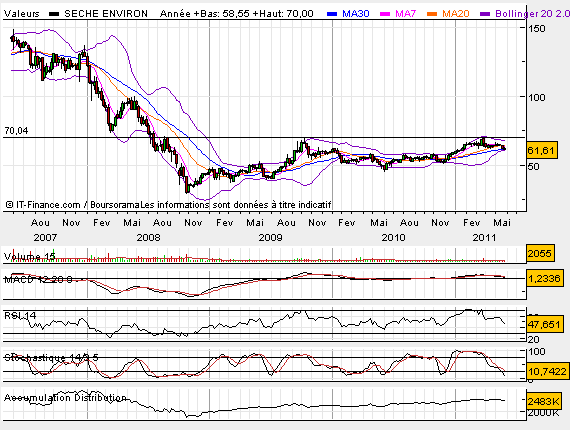Click the 2008 year label

[x=148, y=238]
